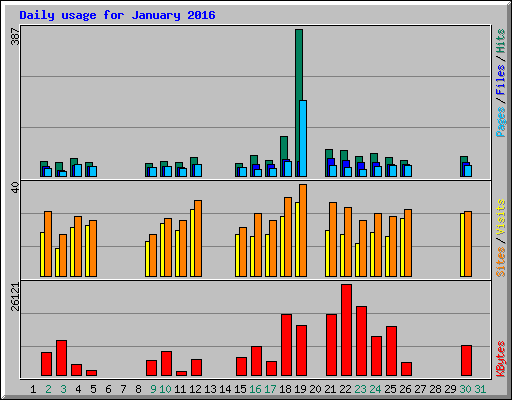The image size is (512, 400).
Task: Click day label 22 on the x-axis
Action: pos(345,389)
